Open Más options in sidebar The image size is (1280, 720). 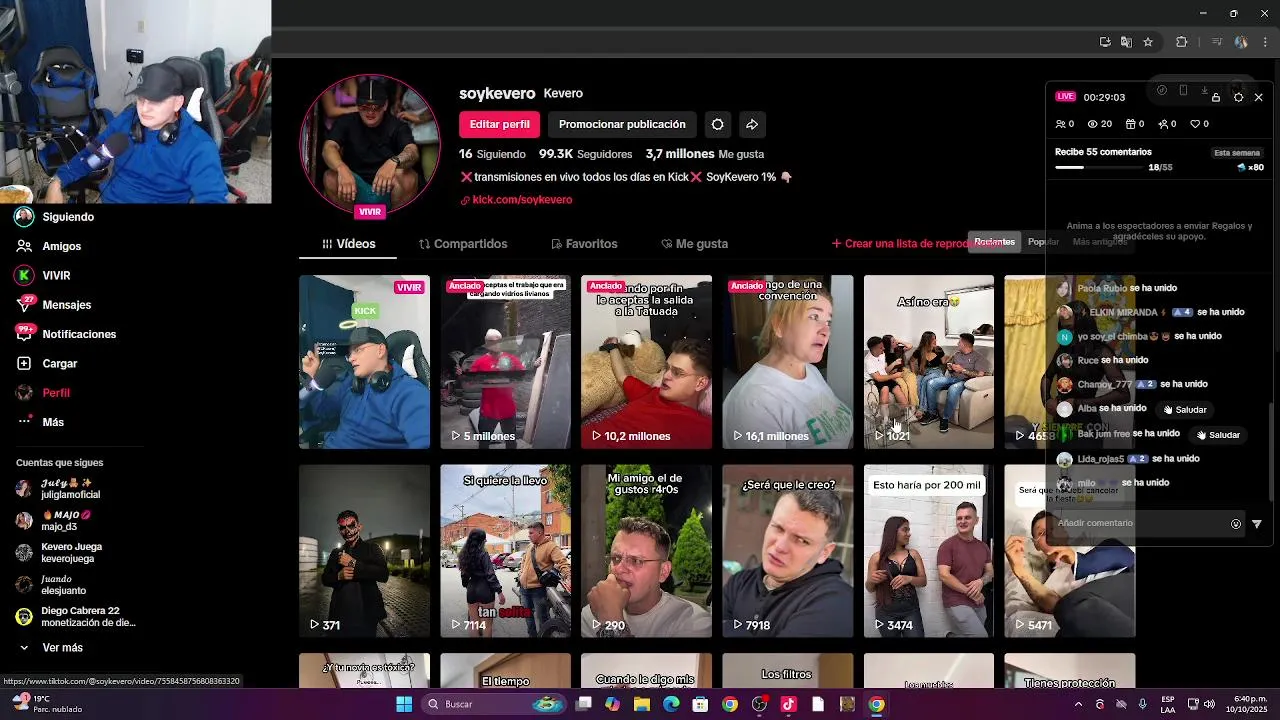pyautogui.click(x=40, y=422)
